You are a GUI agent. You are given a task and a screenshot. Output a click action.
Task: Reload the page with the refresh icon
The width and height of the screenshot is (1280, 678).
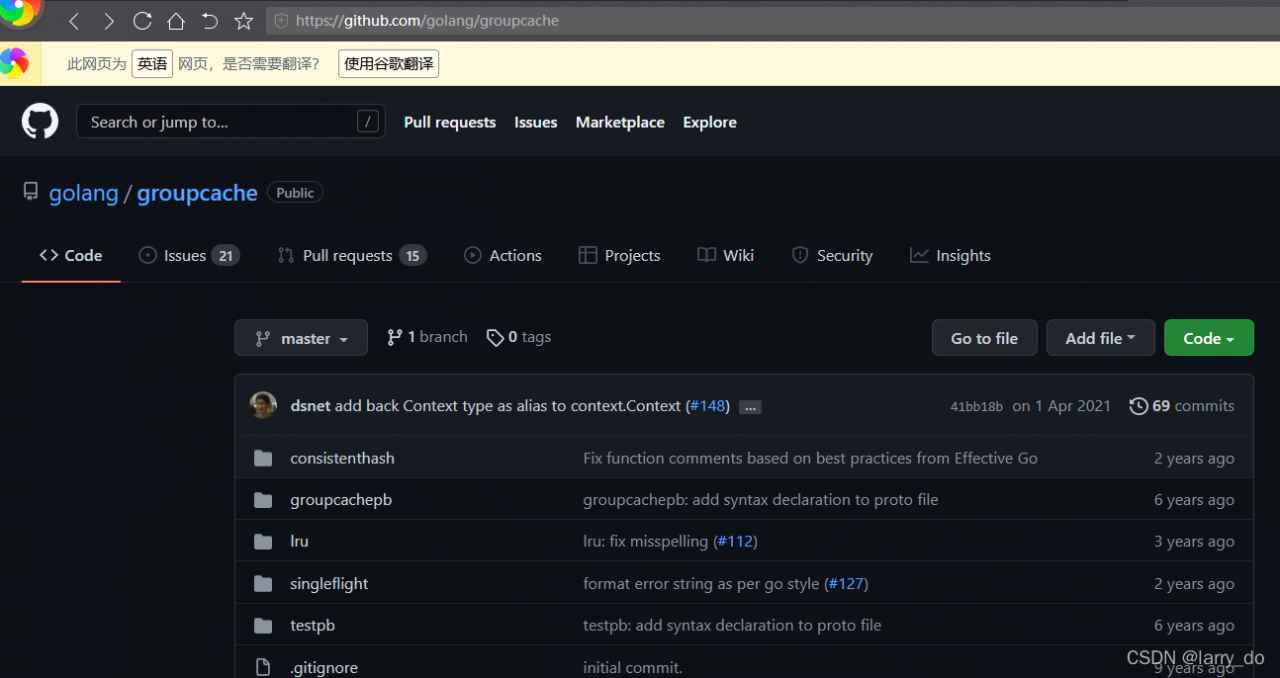click(x=142, y=21)
